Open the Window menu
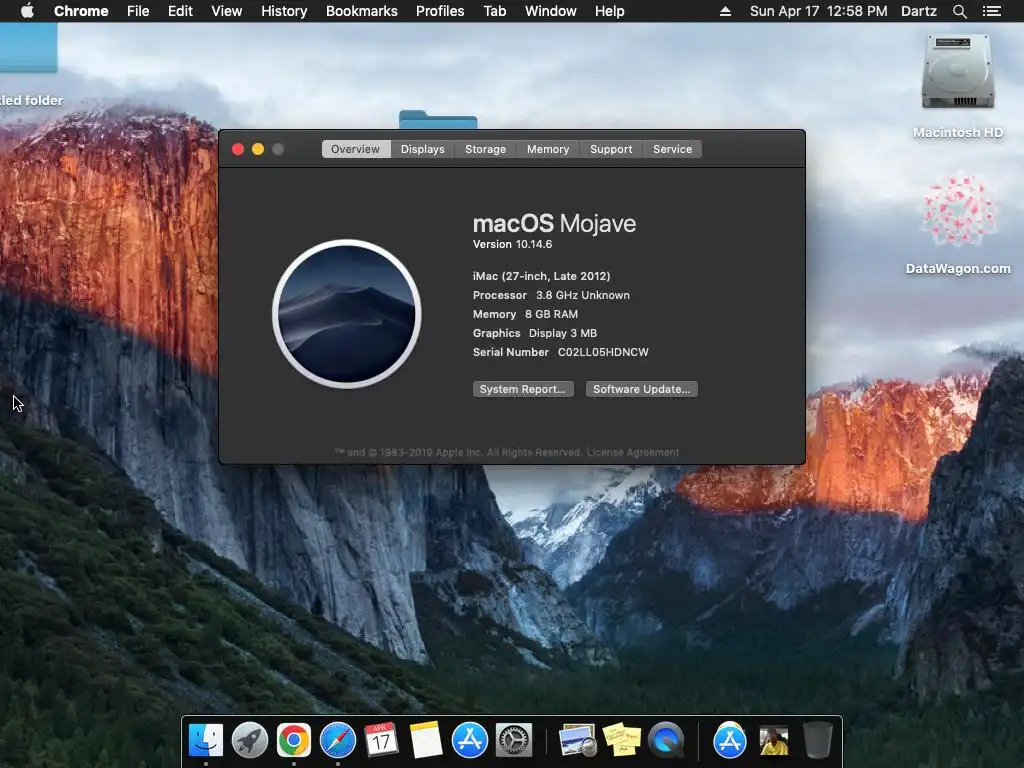The image size is (1024, 768). [x=551, y=11]
